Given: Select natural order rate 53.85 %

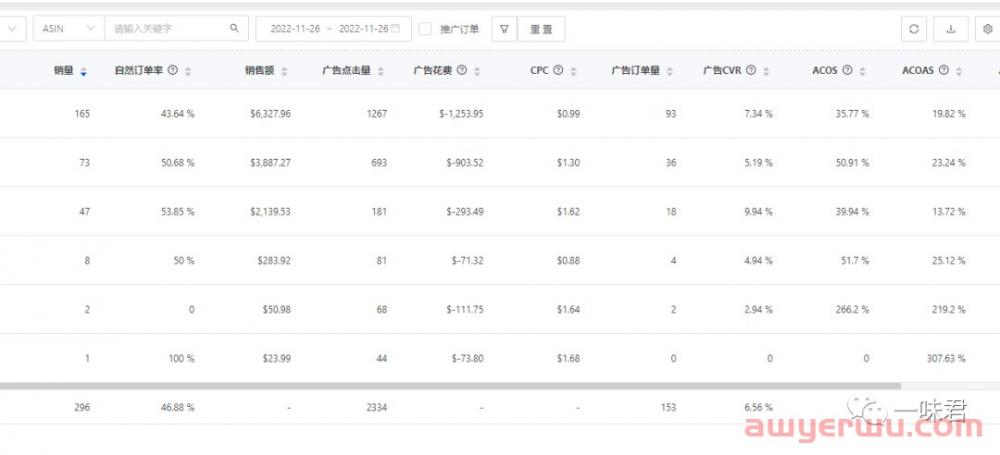Looking at the screenshot, I should click(x=178, y=211).
